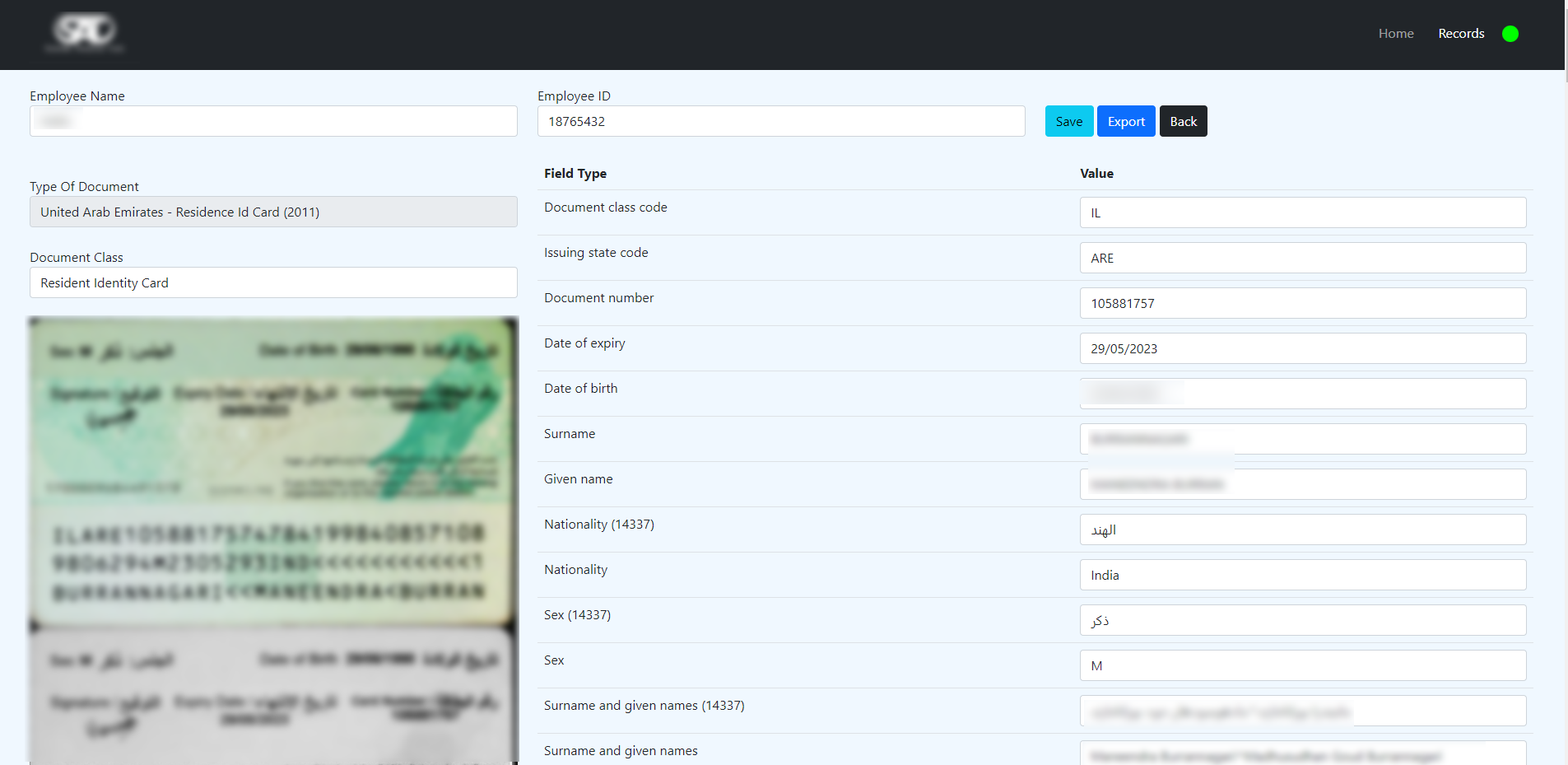
Task: Click the Employee Name input field
Action: pos(273,121)
